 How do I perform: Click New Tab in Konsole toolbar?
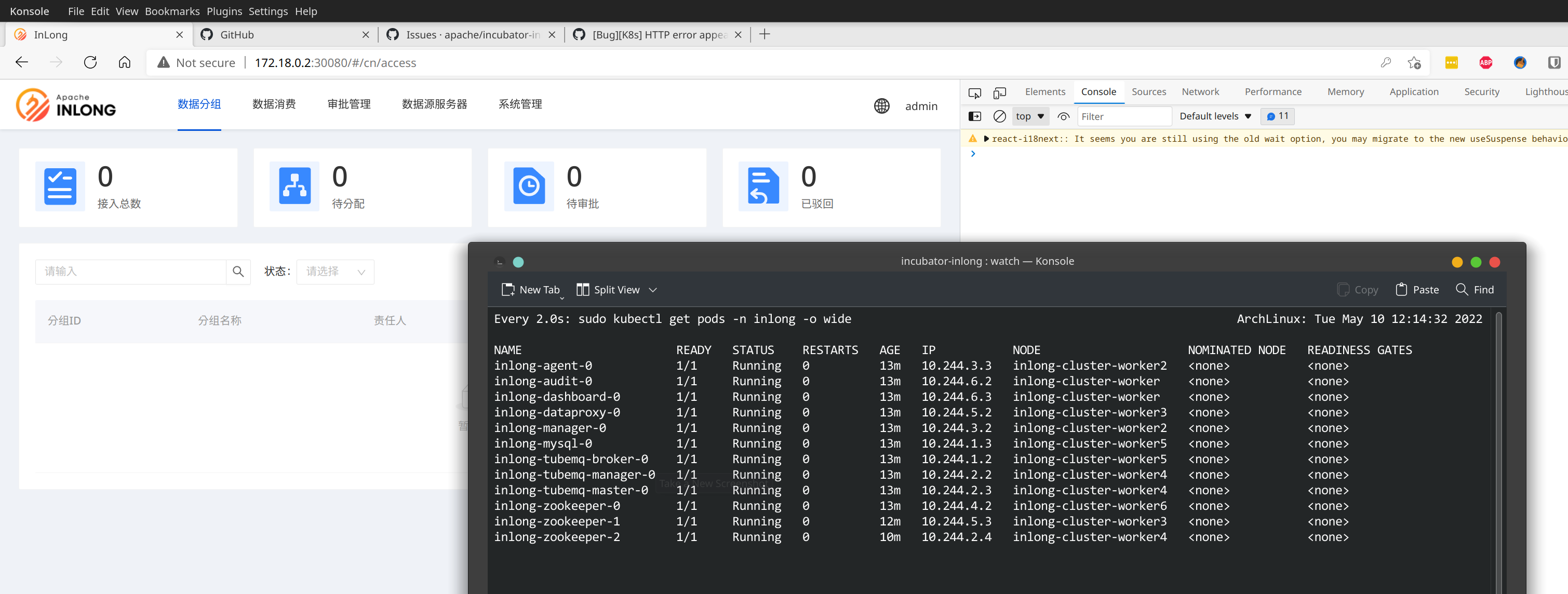click(x=531, y=290)
